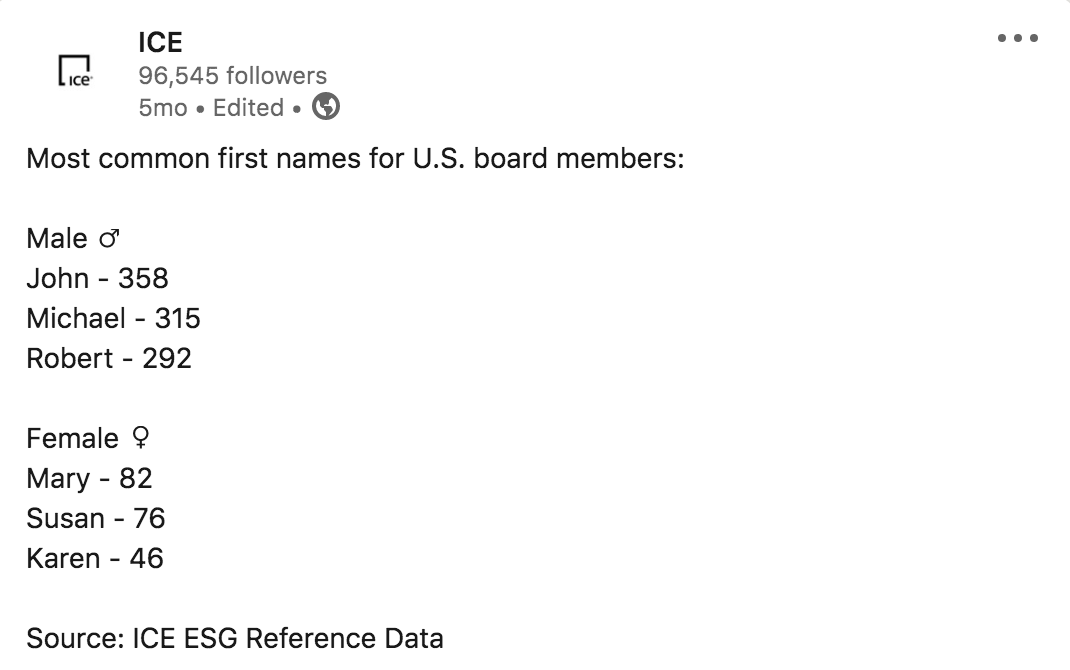The width and height of the screenshot is (1070, 670).
Task: Click the male symbol icon
Action: pos(109,239)
